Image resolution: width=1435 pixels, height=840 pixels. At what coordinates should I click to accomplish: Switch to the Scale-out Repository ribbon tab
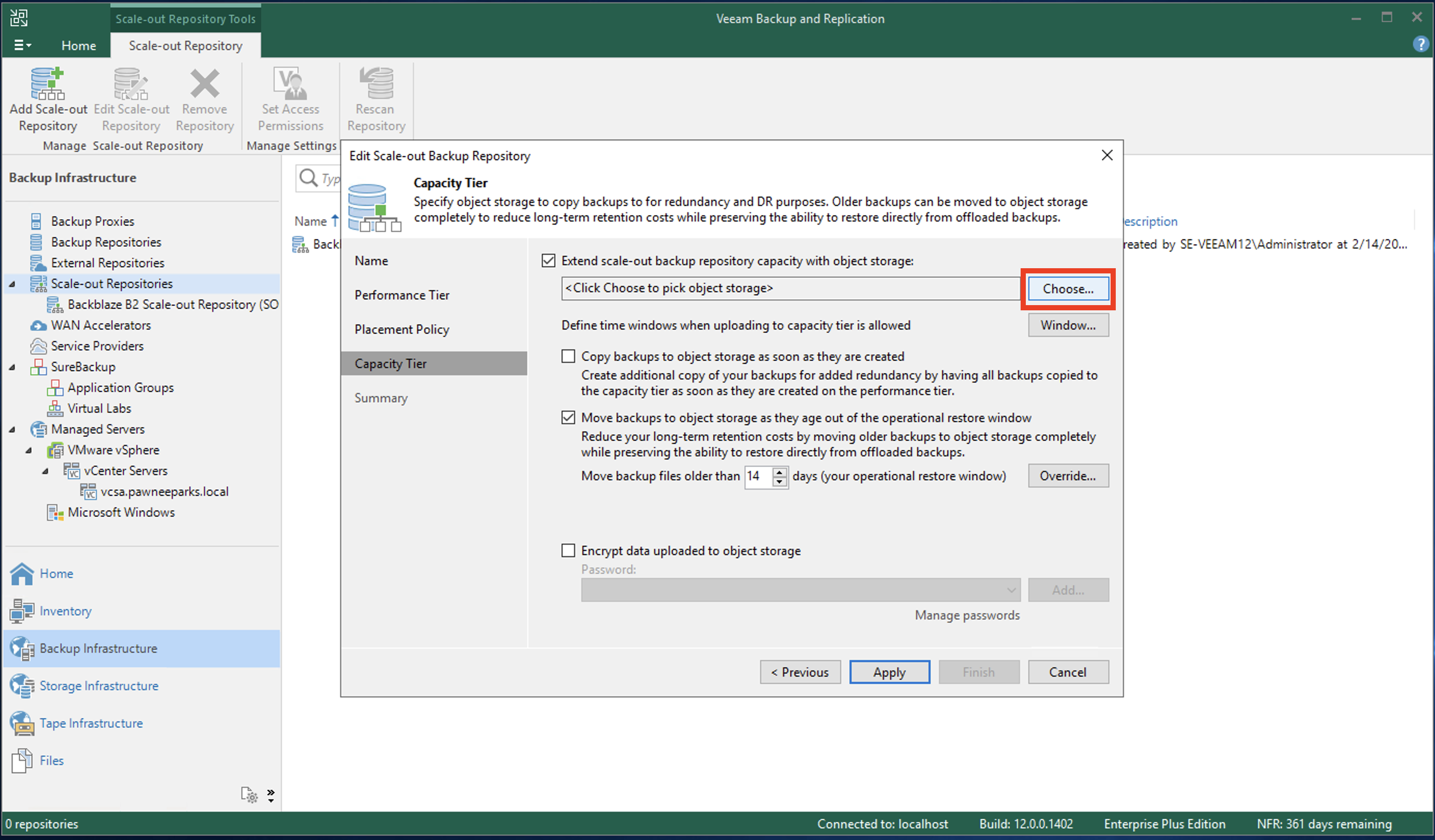185,45
